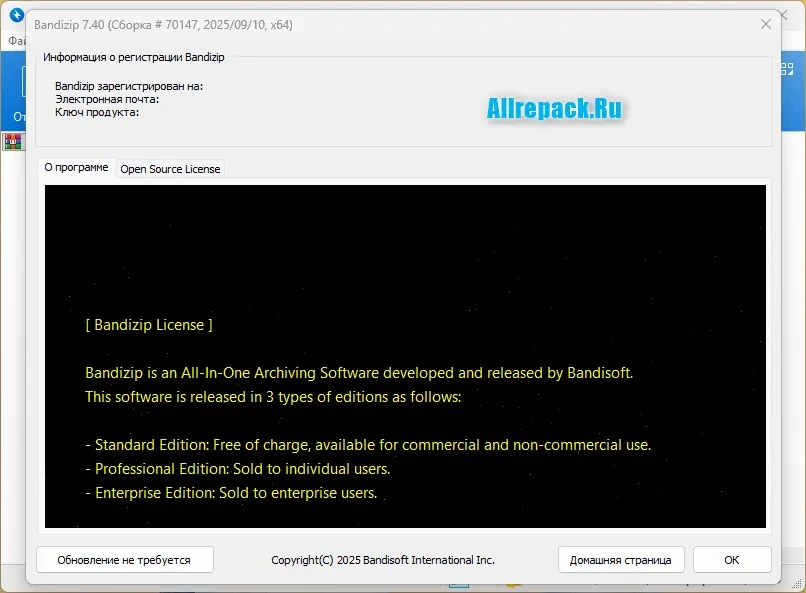Click the Professional Edition license line
Screen dimensions: 806x593
(x=237, y=469)
